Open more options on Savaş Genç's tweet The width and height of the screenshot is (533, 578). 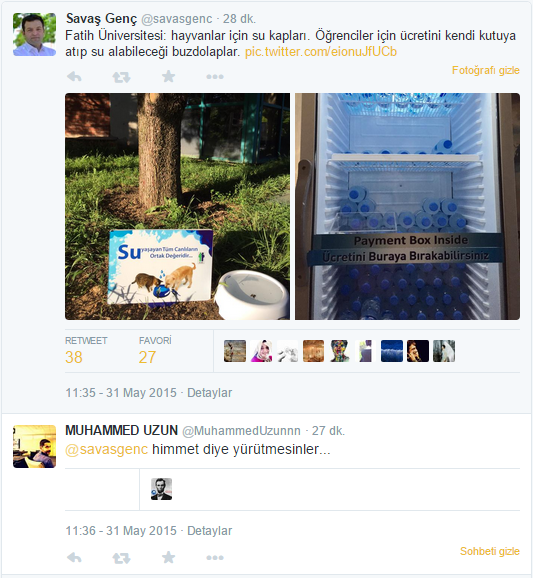pyautogui.click(x=215, y=77)
